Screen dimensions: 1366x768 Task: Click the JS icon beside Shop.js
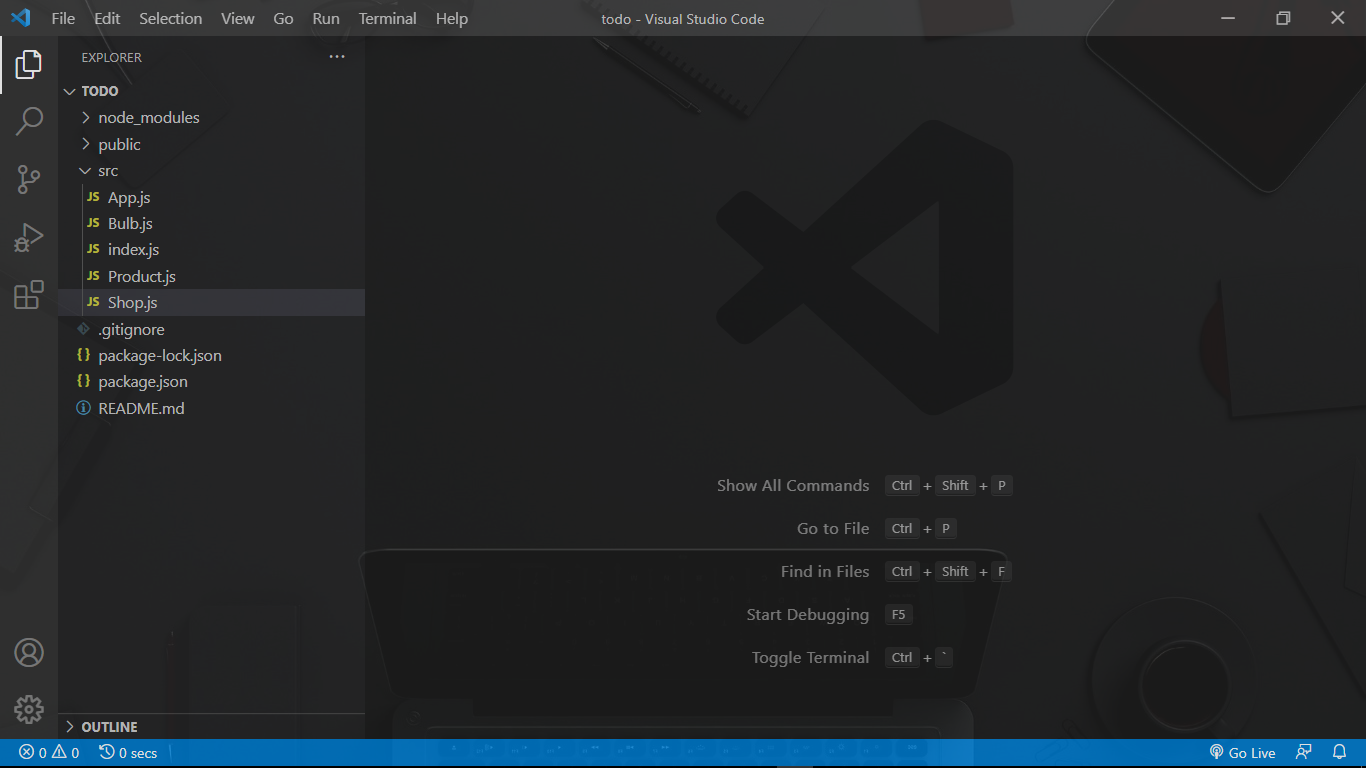click(93, 303)
